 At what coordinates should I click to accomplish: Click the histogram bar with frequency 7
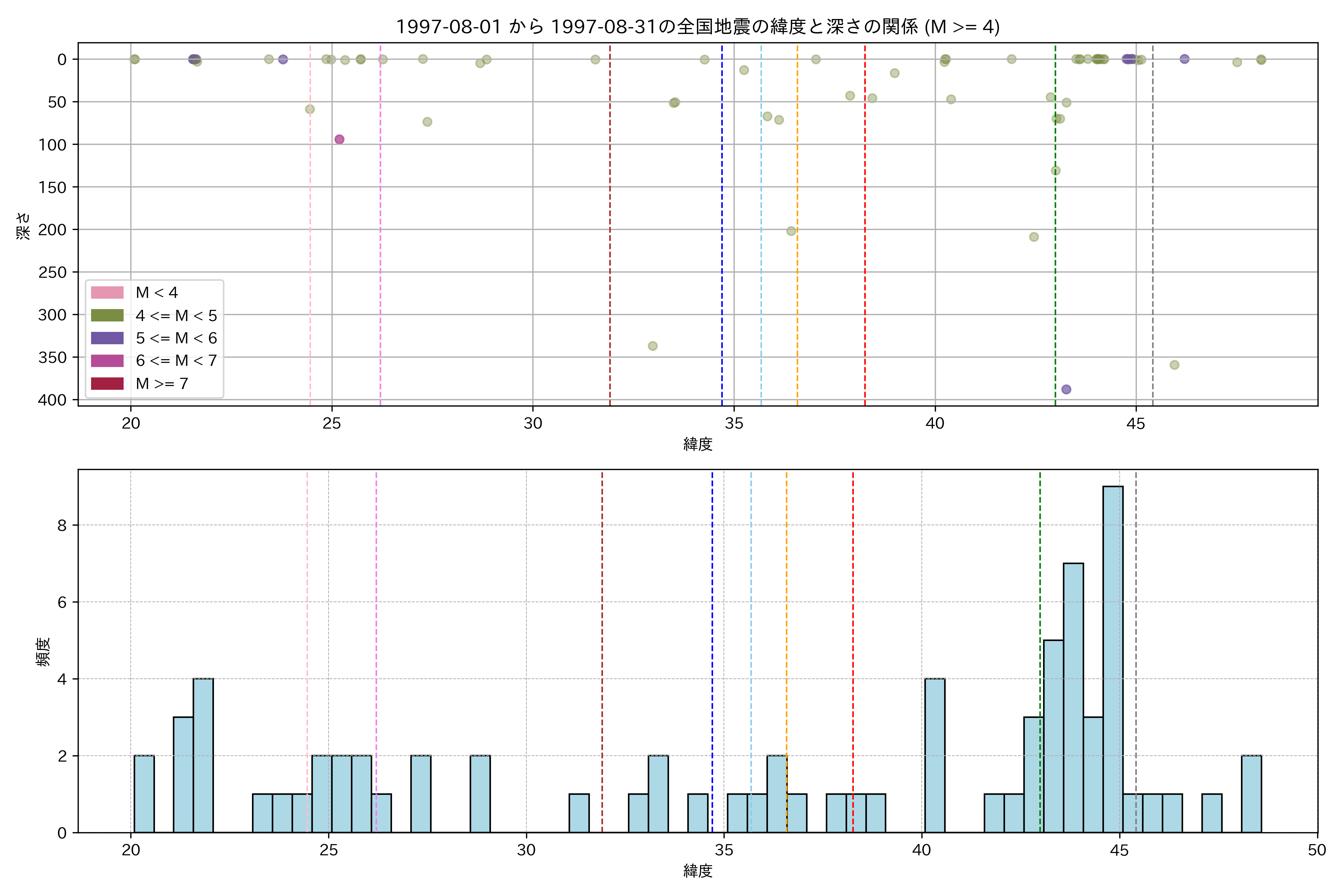1073,698
